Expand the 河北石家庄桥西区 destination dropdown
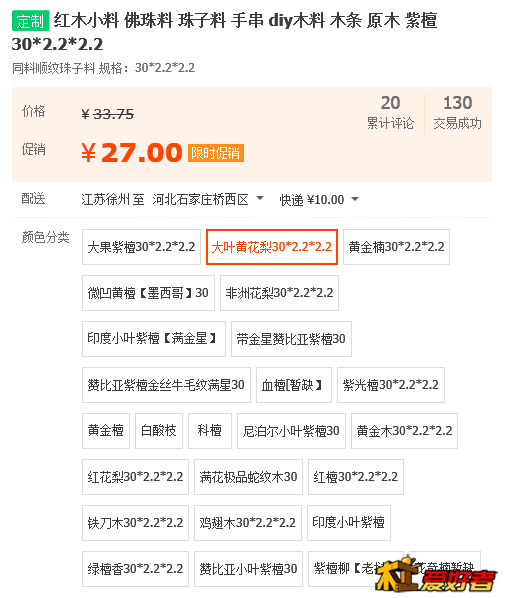The width and height of the screenshot is (506, 598). coord(208,199)
